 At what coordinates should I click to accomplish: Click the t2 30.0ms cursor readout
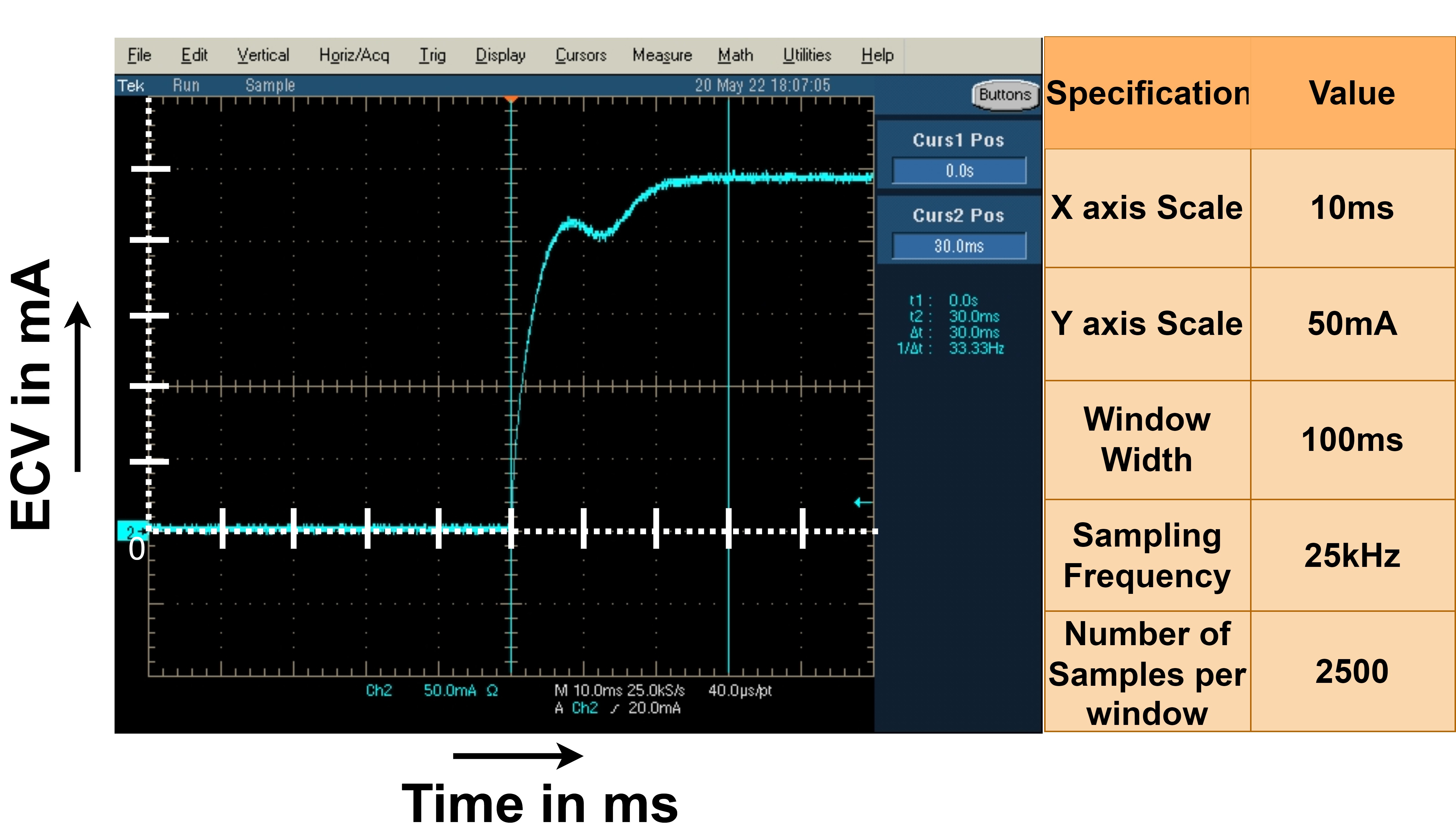[x=955, y=316]
